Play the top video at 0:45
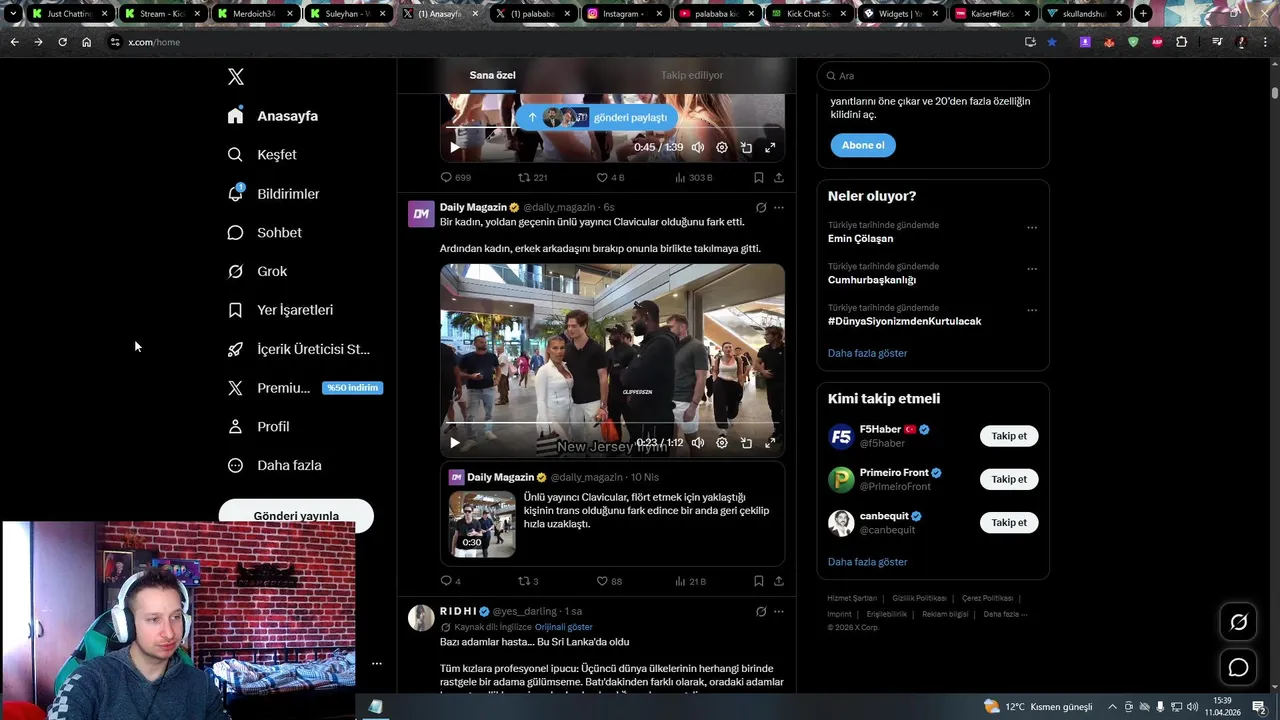The width and height of the screenshot is (1280, 720). [x=455, y=147]
